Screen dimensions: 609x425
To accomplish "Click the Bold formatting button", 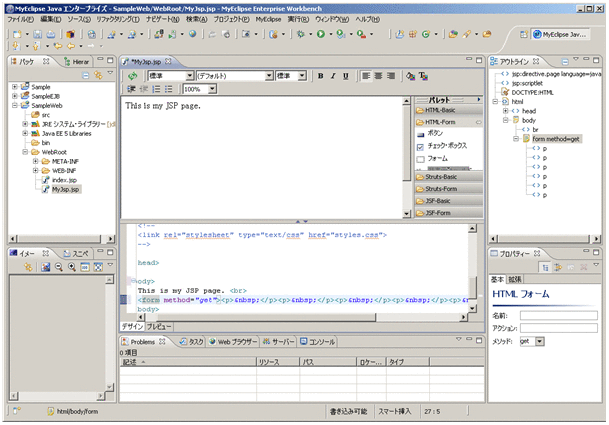I will (x=321, y=76).
